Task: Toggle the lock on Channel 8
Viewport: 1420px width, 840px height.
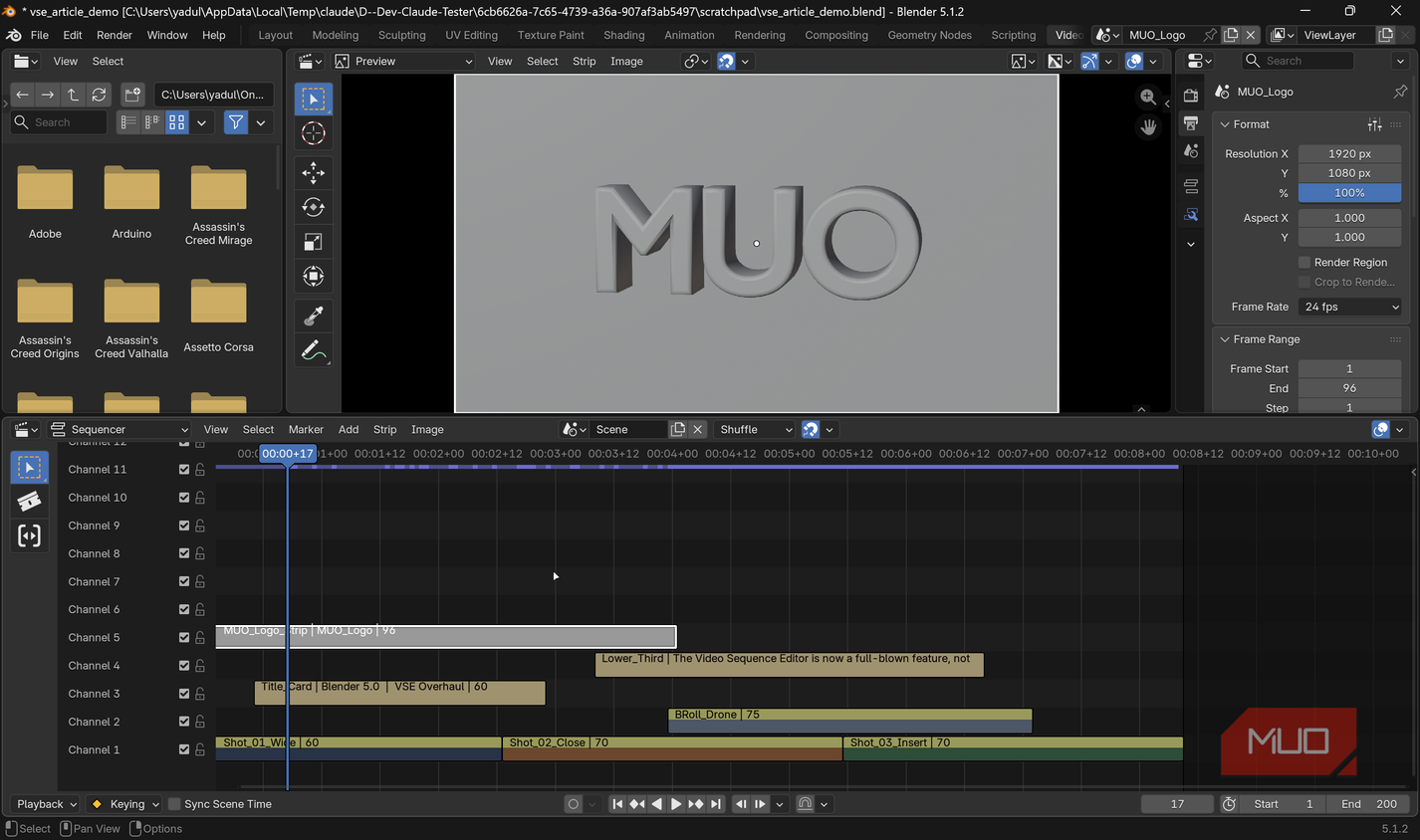Action: 200,553
